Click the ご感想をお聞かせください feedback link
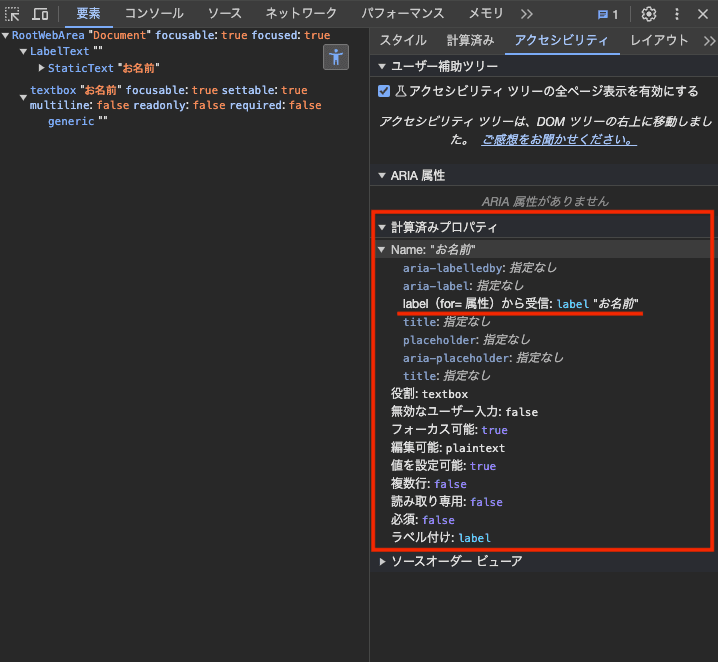The image size is (718, 662). coord(558,140)
